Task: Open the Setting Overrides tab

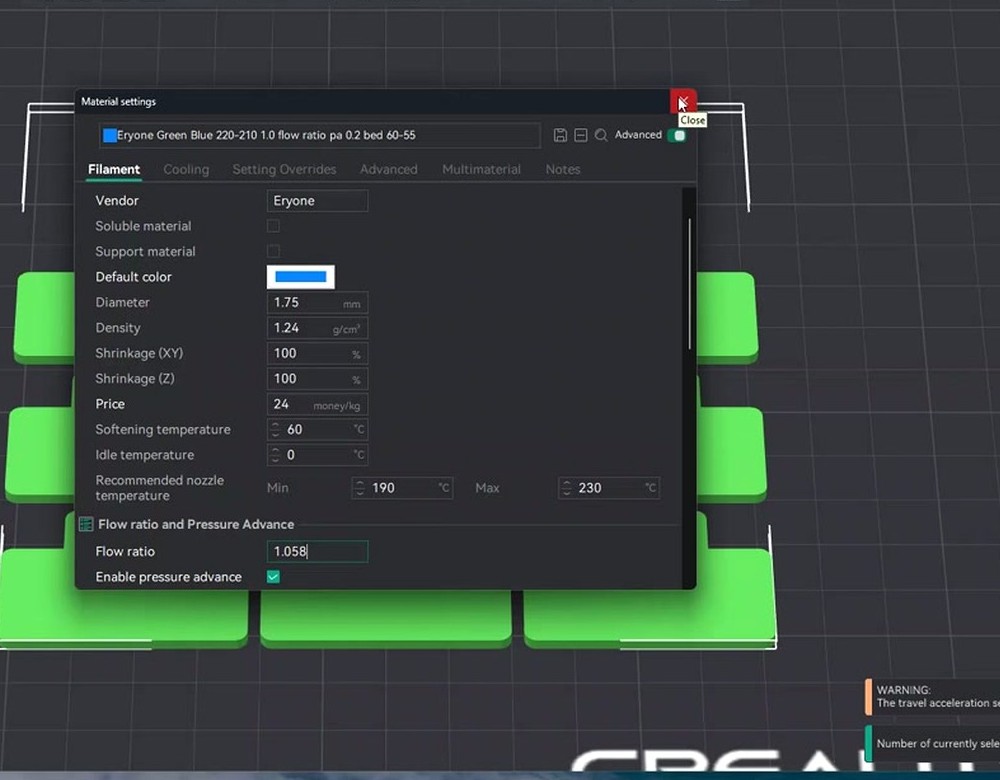Action: 284,170
